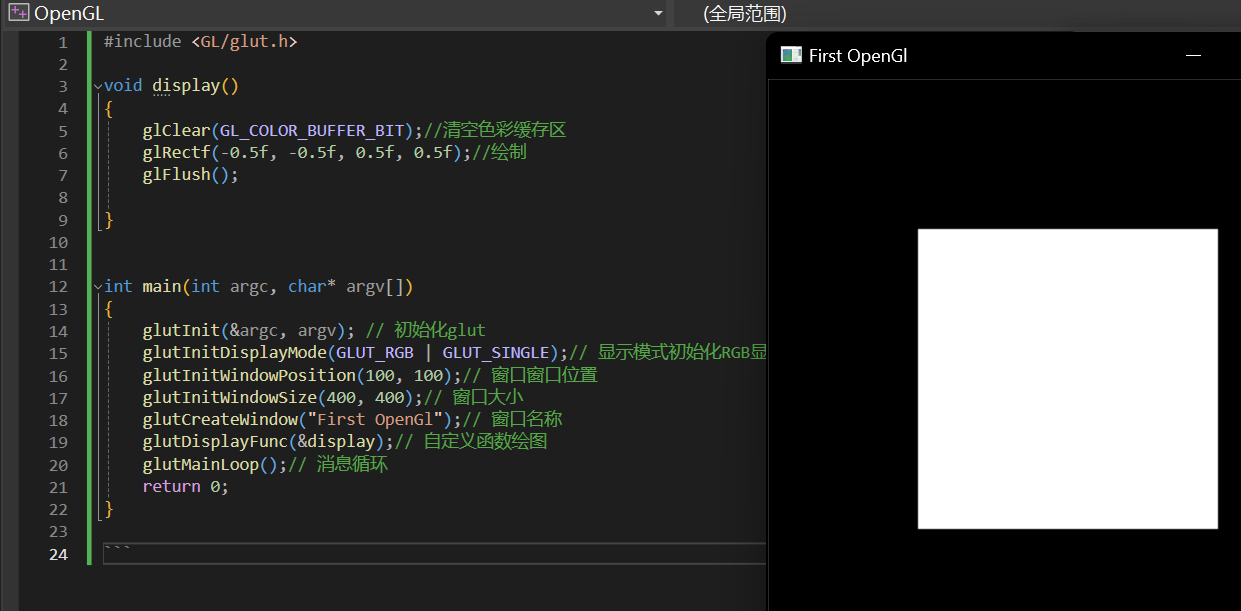The image size is (1241, 611).
Task: Click the glutInit(&argc, argv) call
Action: pos(249,331)
